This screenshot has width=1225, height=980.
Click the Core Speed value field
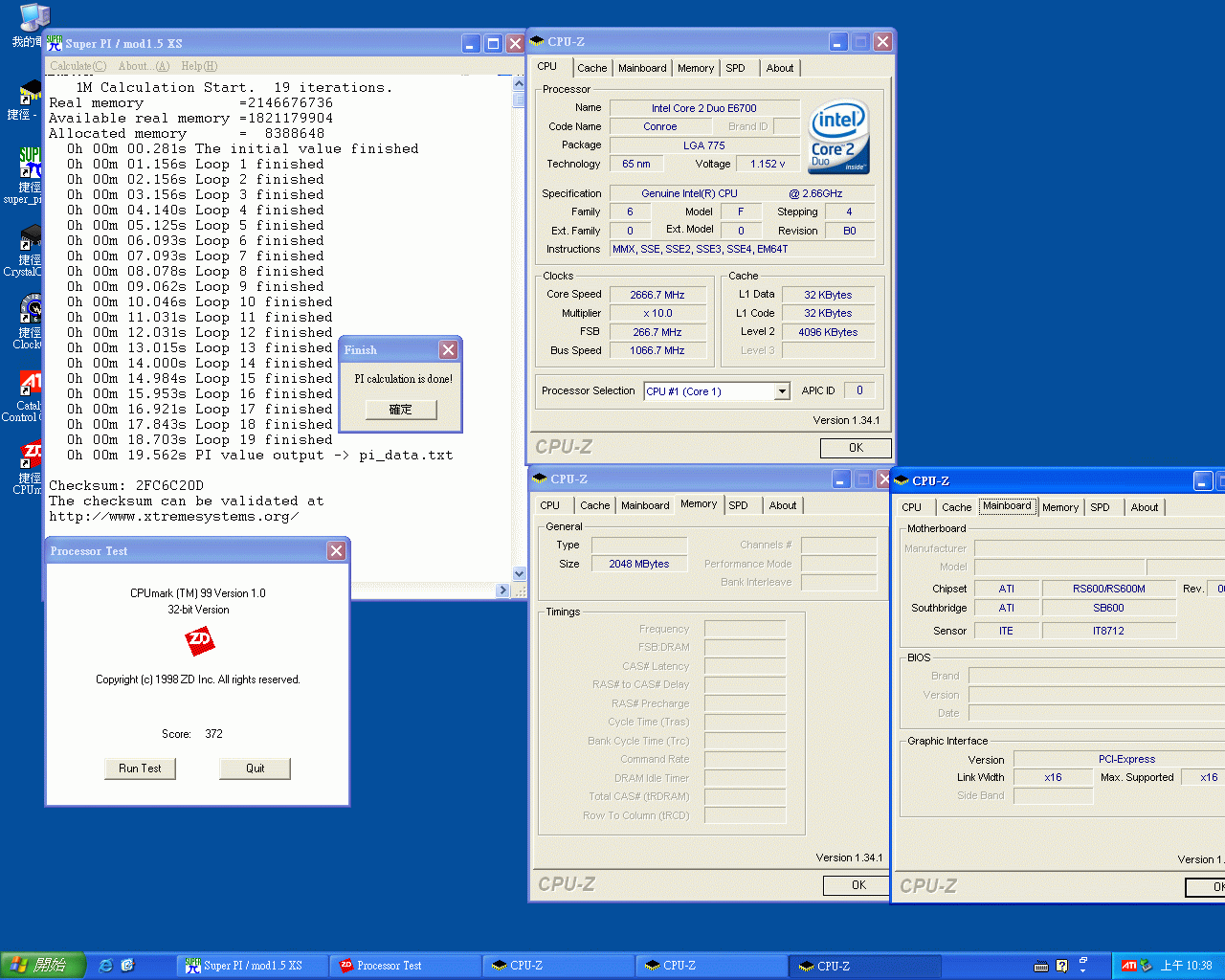coord(657,295)
